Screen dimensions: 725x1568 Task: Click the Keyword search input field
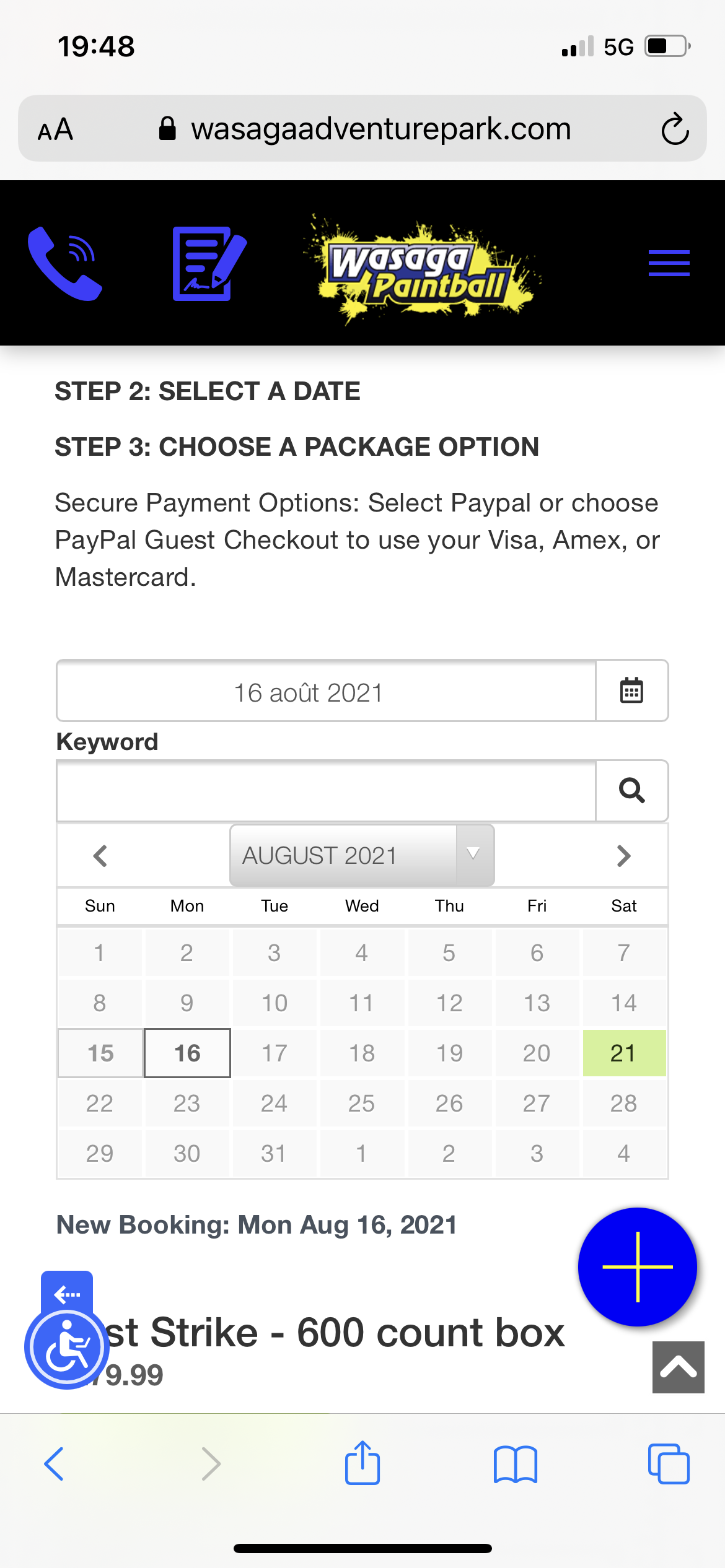click(327, 791)
